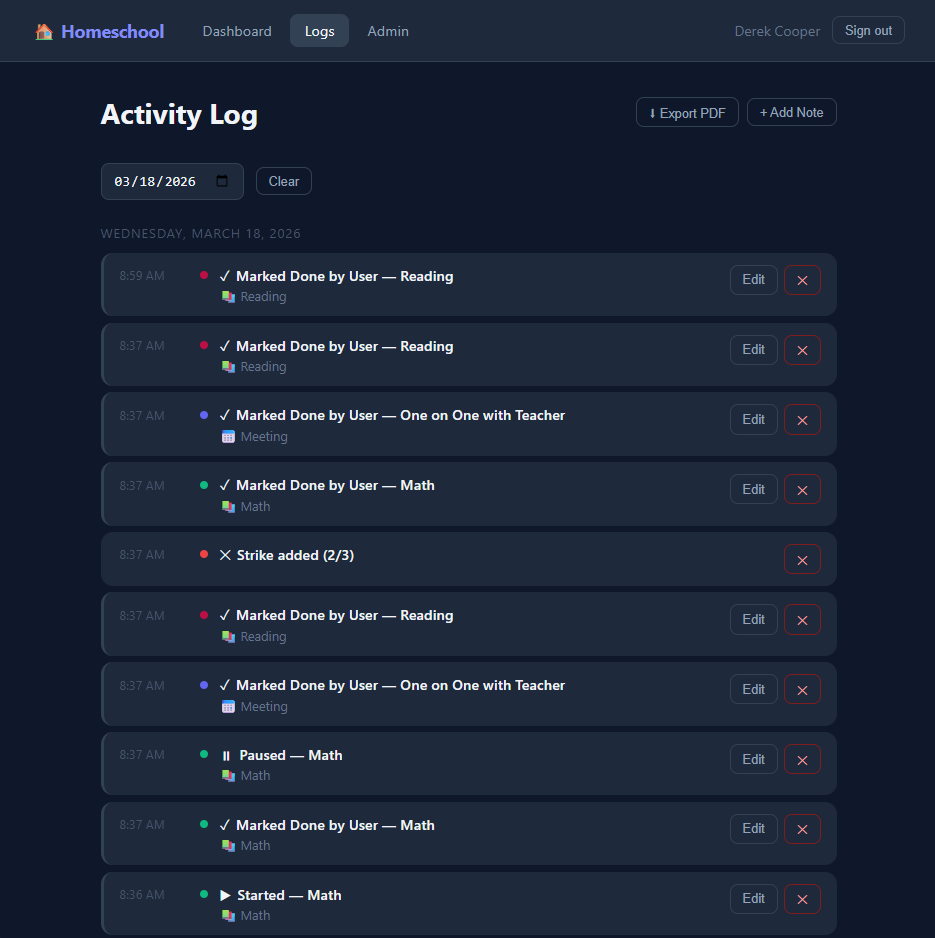Remove the Strike added (2/3) entry
The height and width of the screenshot is (938, 935).
802,559
